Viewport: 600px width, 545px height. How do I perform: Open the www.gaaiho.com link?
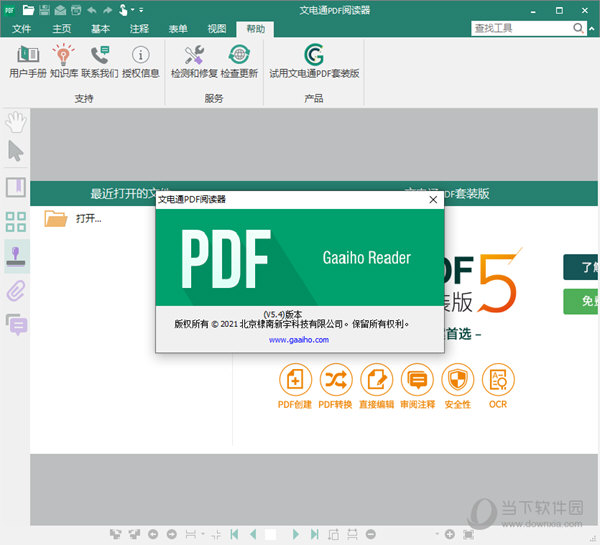(x=299, y=339)
